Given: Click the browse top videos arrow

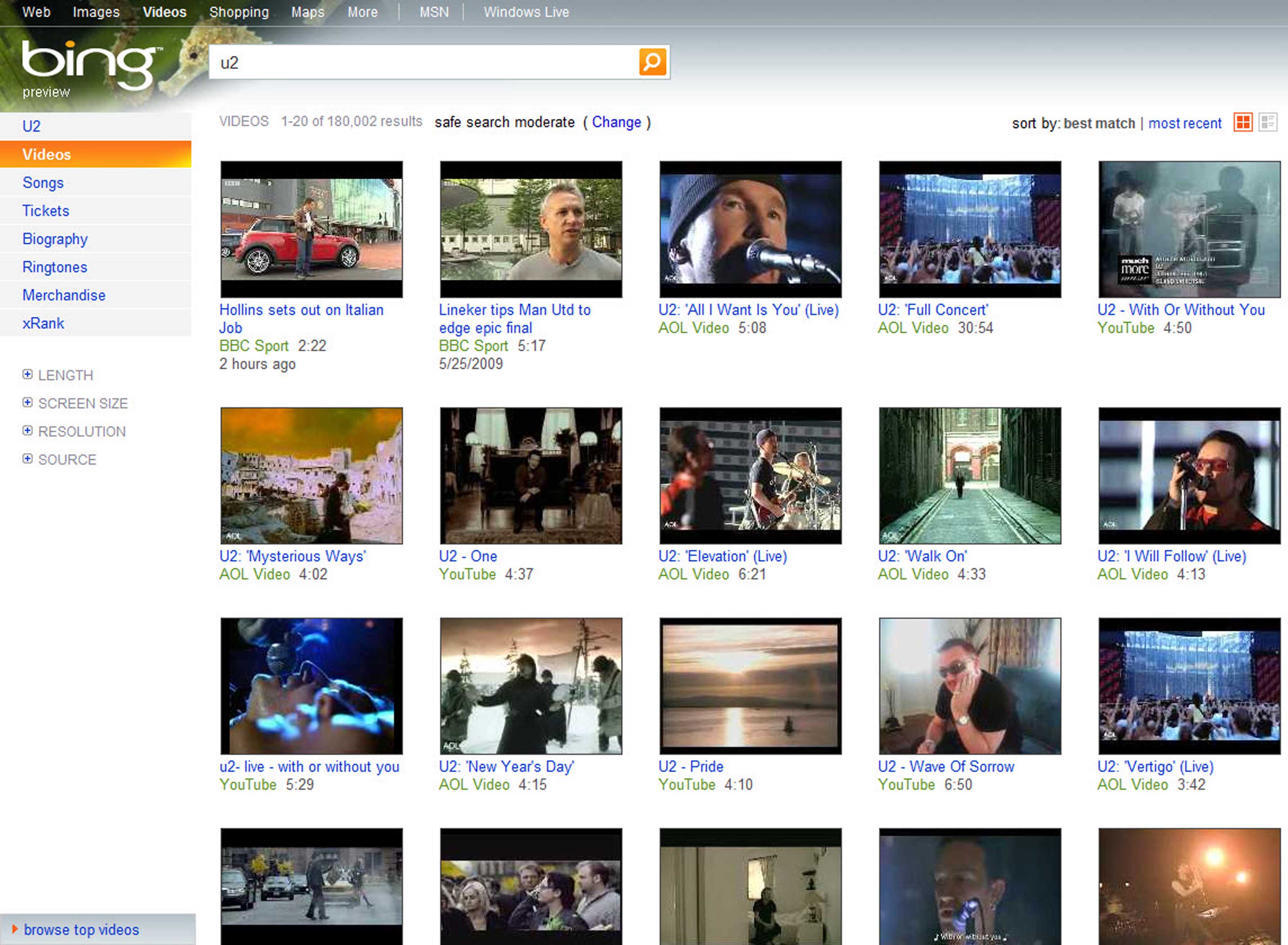Looking at the screenshot, I should click(15, 929).
